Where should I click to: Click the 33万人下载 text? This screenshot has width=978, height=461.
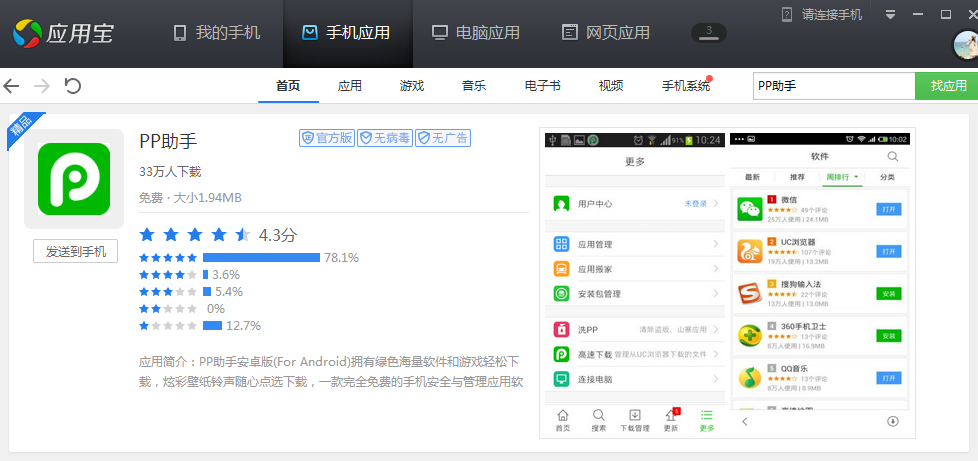pos(170,172)
